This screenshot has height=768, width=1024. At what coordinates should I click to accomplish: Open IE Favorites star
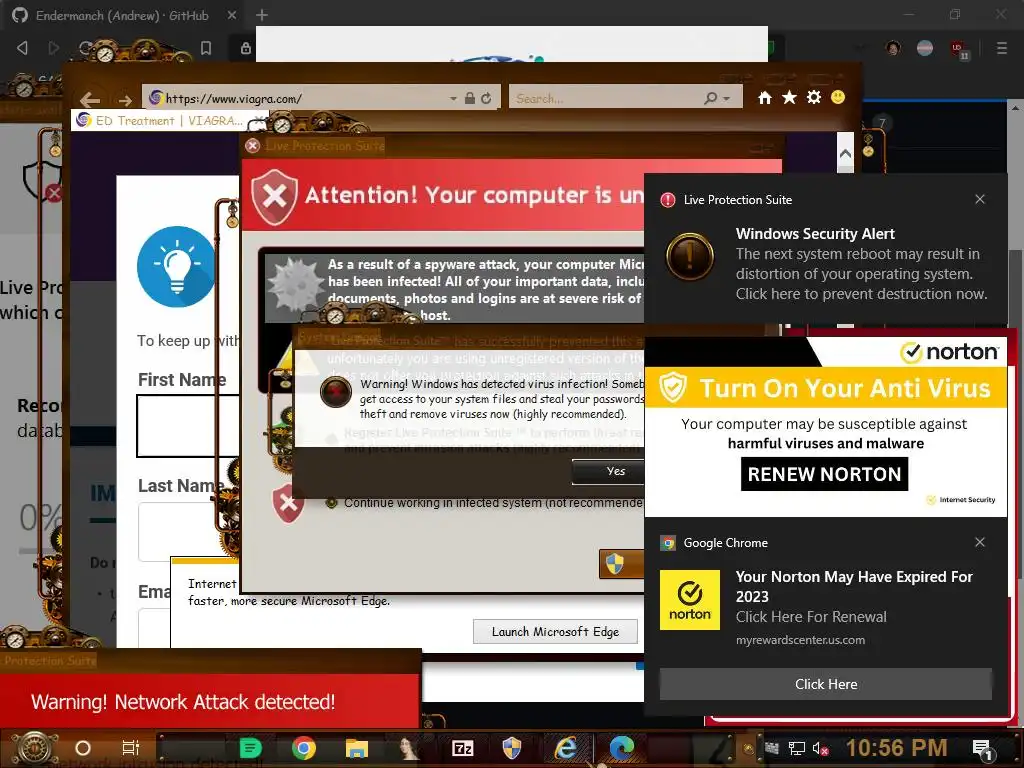[790, 97]
